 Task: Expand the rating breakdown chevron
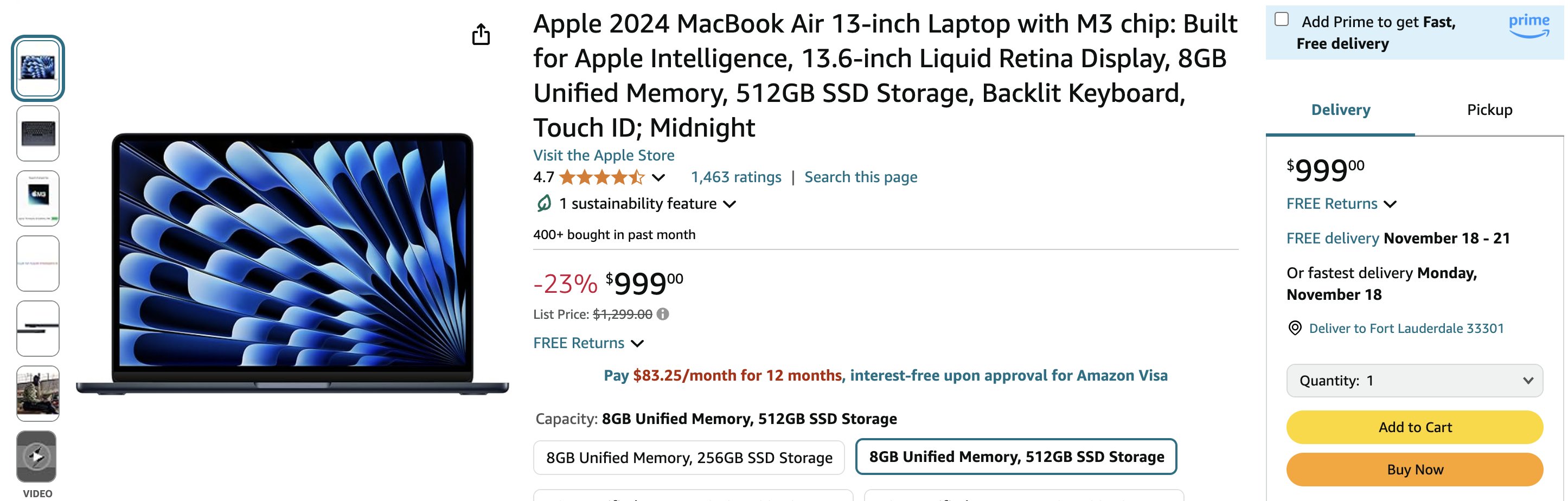[x=658, y=178]
